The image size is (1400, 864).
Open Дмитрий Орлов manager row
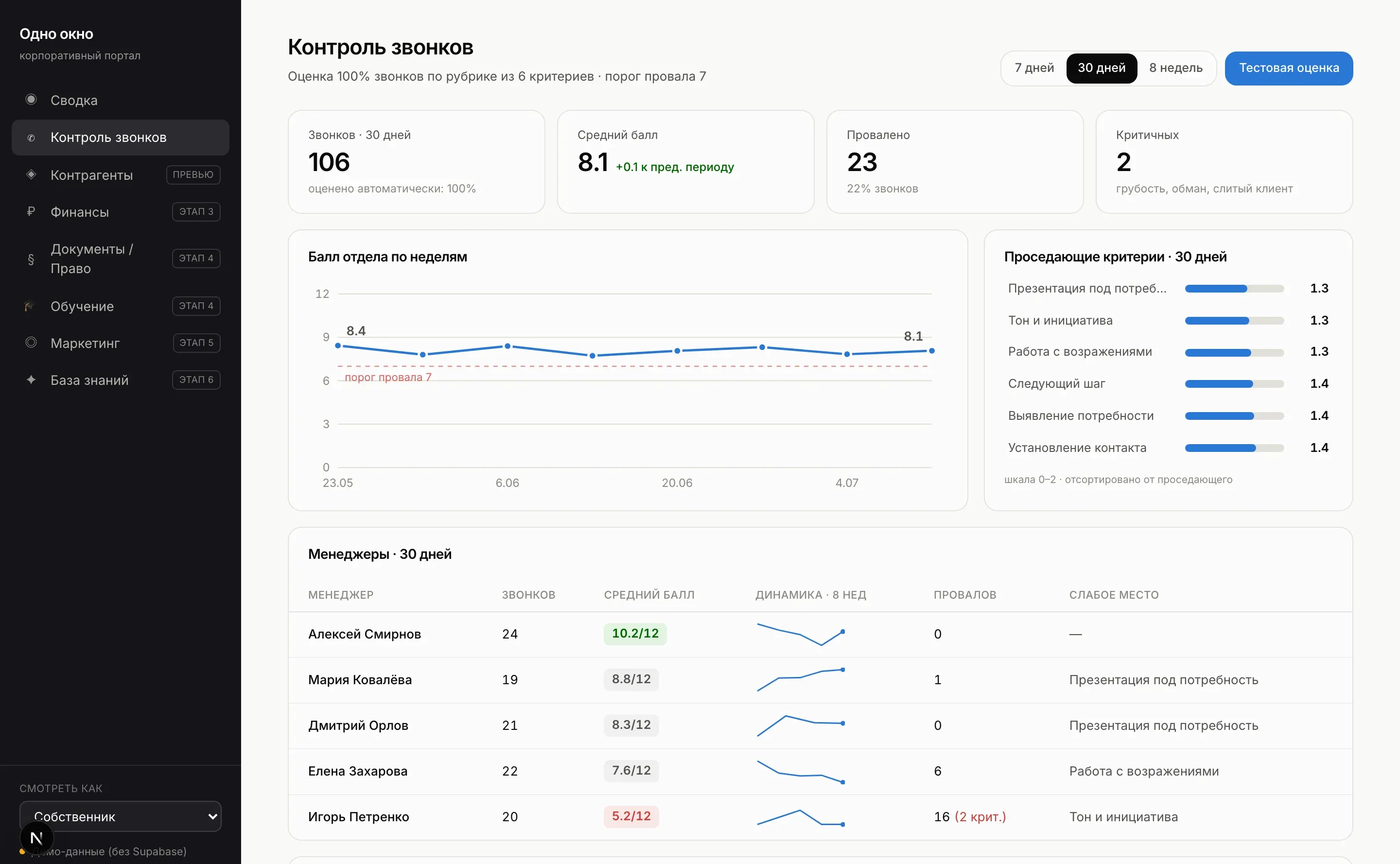pyautogui.click(x=820, y=726)
